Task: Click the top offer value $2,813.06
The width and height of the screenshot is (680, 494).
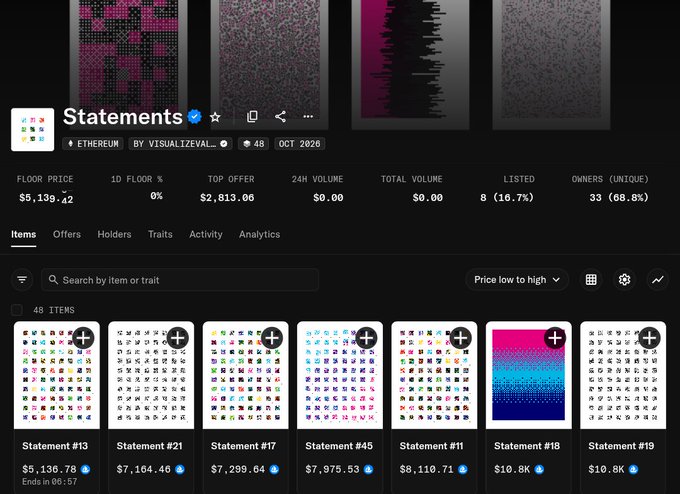Action: click(227, 198)
